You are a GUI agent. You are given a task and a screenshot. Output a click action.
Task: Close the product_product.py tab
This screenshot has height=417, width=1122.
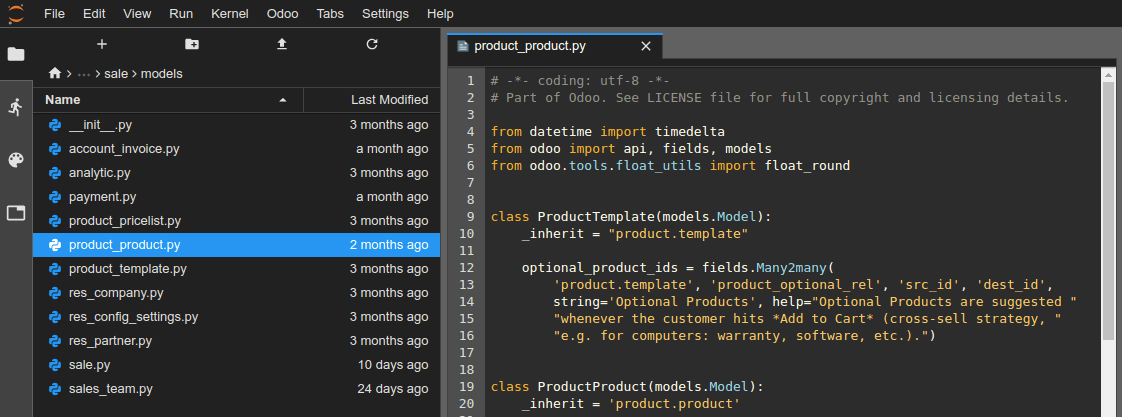[x=645, y=46]
